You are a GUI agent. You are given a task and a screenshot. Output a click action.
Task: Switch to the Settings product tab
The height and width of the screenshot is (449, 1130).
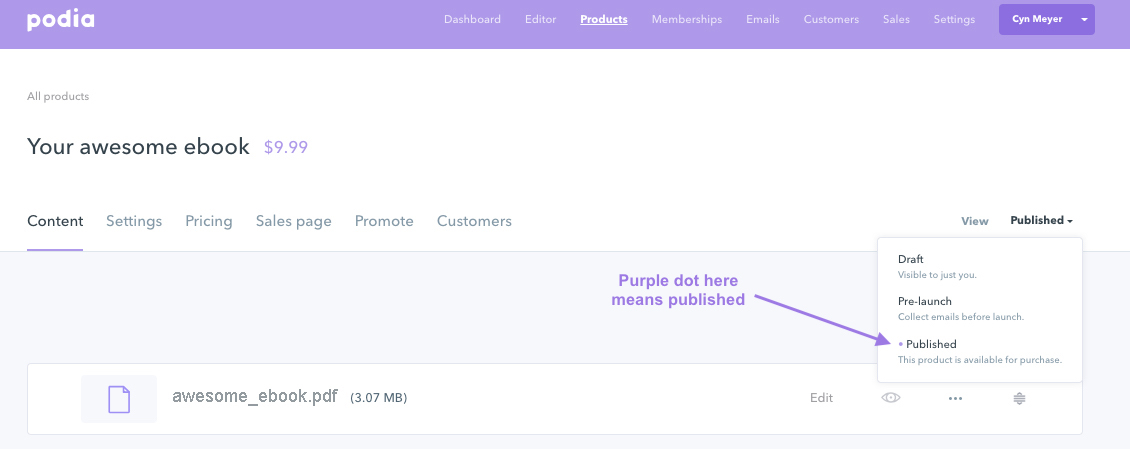pyautogui.click(x=134, y=221)
